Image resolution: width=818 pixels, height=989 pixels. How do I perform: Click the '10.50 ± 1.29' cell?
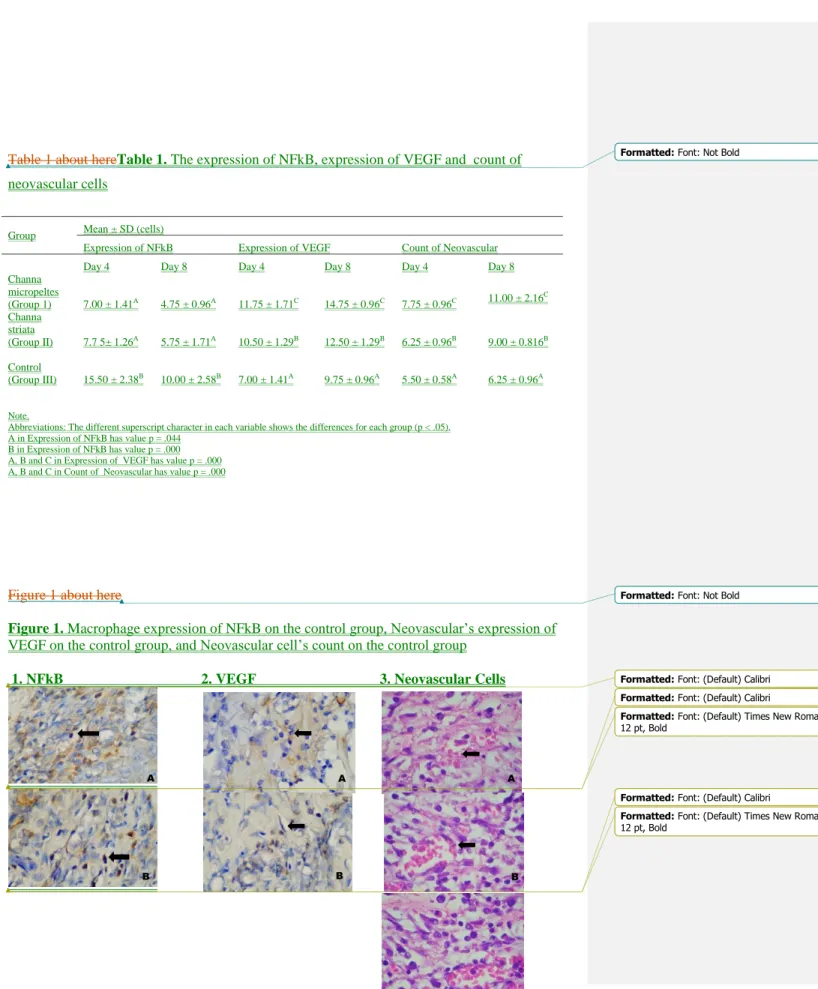point(269,341)
